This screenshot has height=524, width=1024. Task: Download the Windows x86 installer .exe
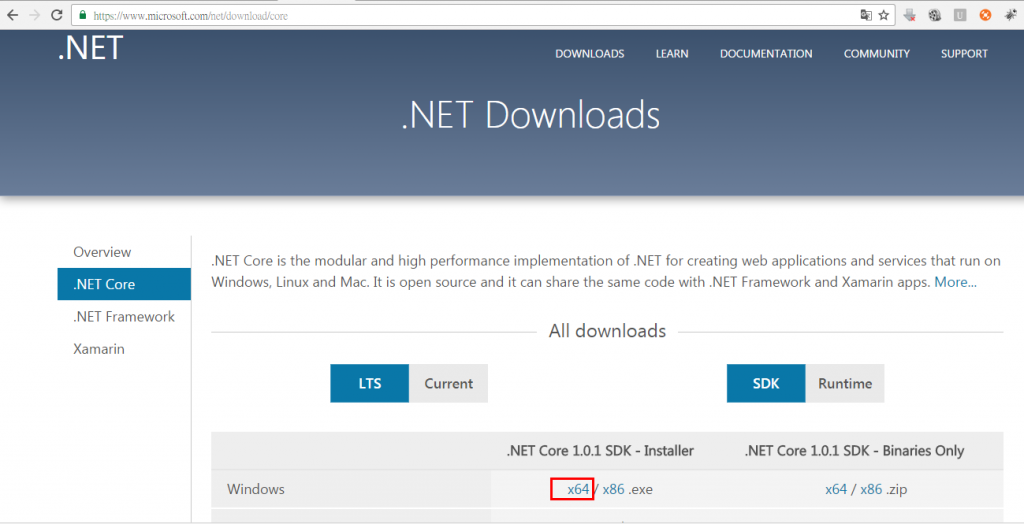pyautogui.click(x=613, y=489)
